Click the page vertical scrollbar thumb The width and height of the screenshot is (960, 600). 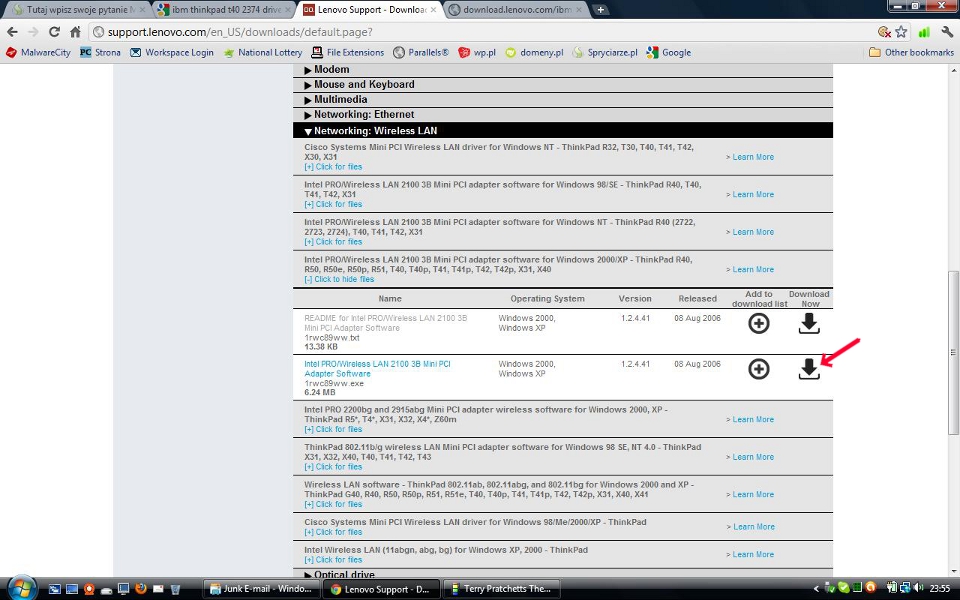953,353
